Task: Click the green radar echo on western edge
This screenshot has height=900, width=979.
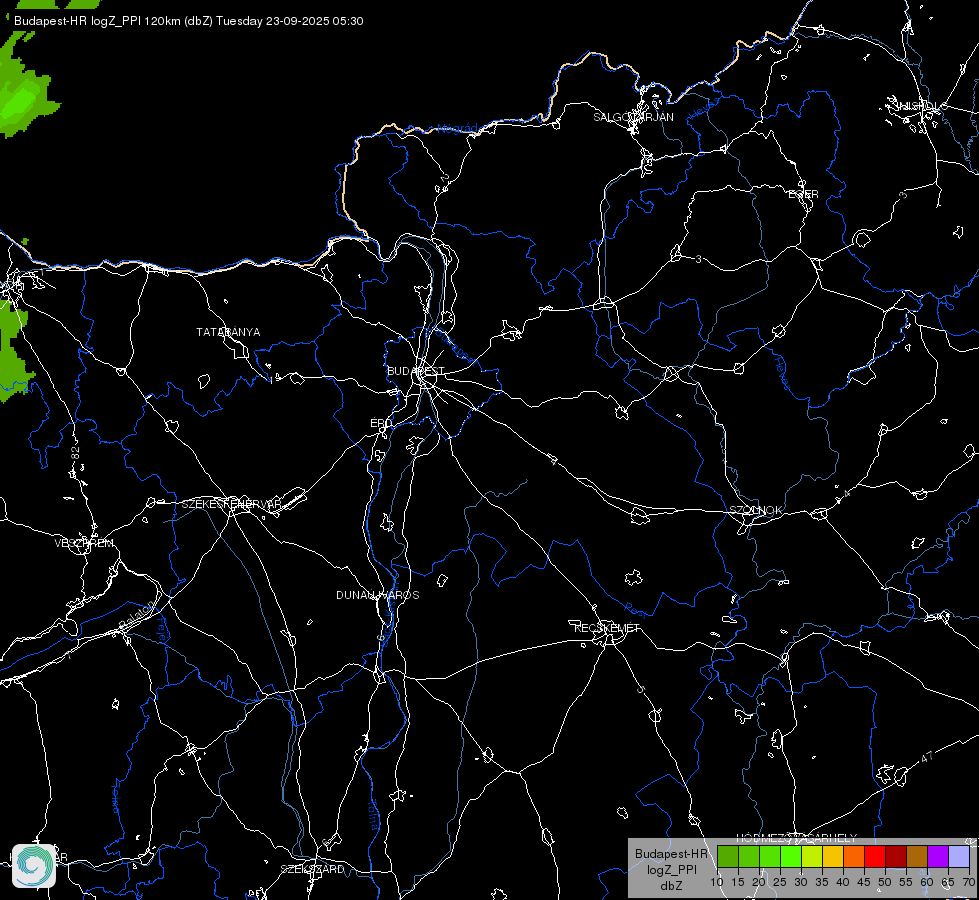Action: (14, 350)
